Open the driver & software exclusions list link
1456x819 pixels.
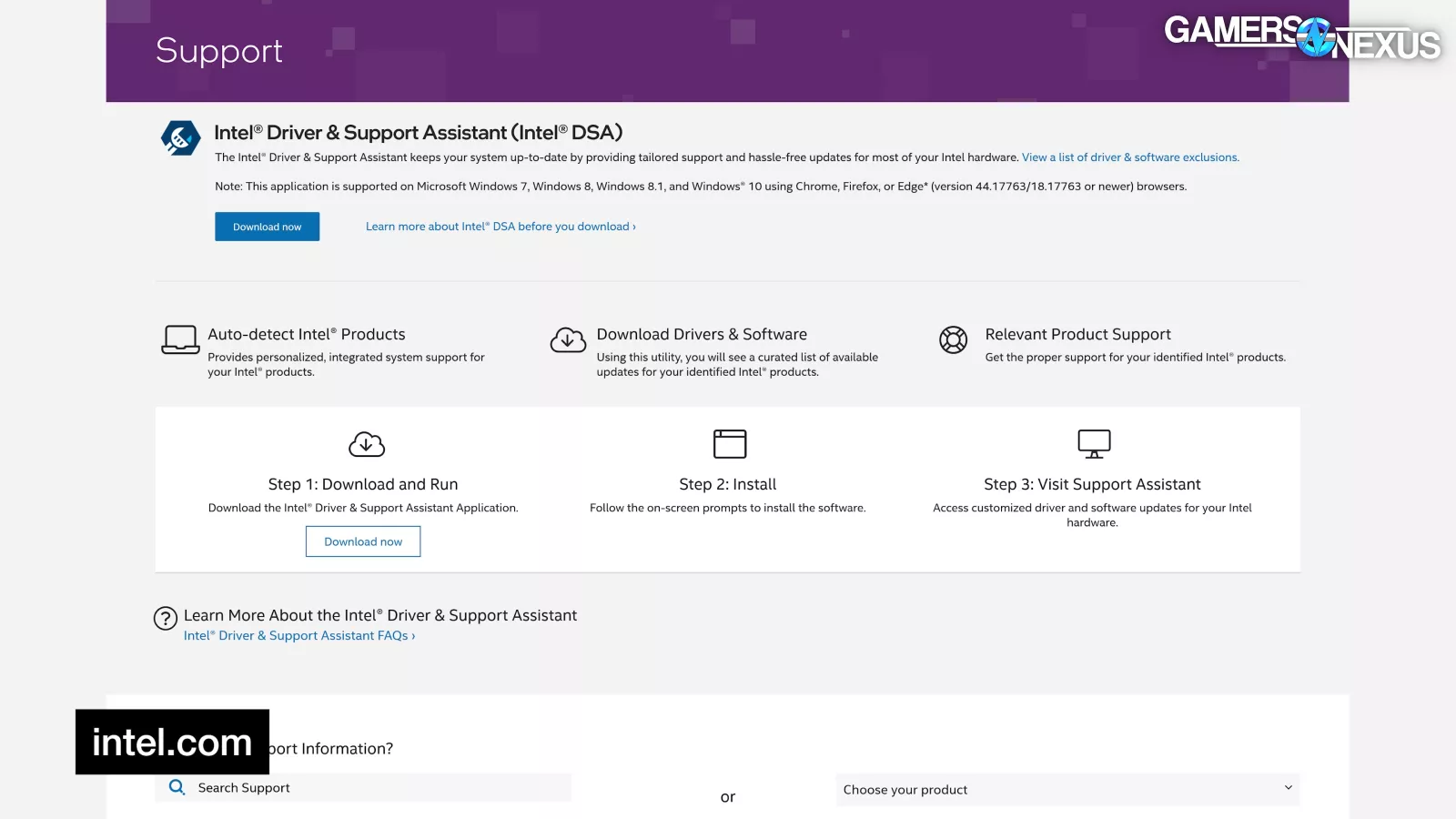1129,157
